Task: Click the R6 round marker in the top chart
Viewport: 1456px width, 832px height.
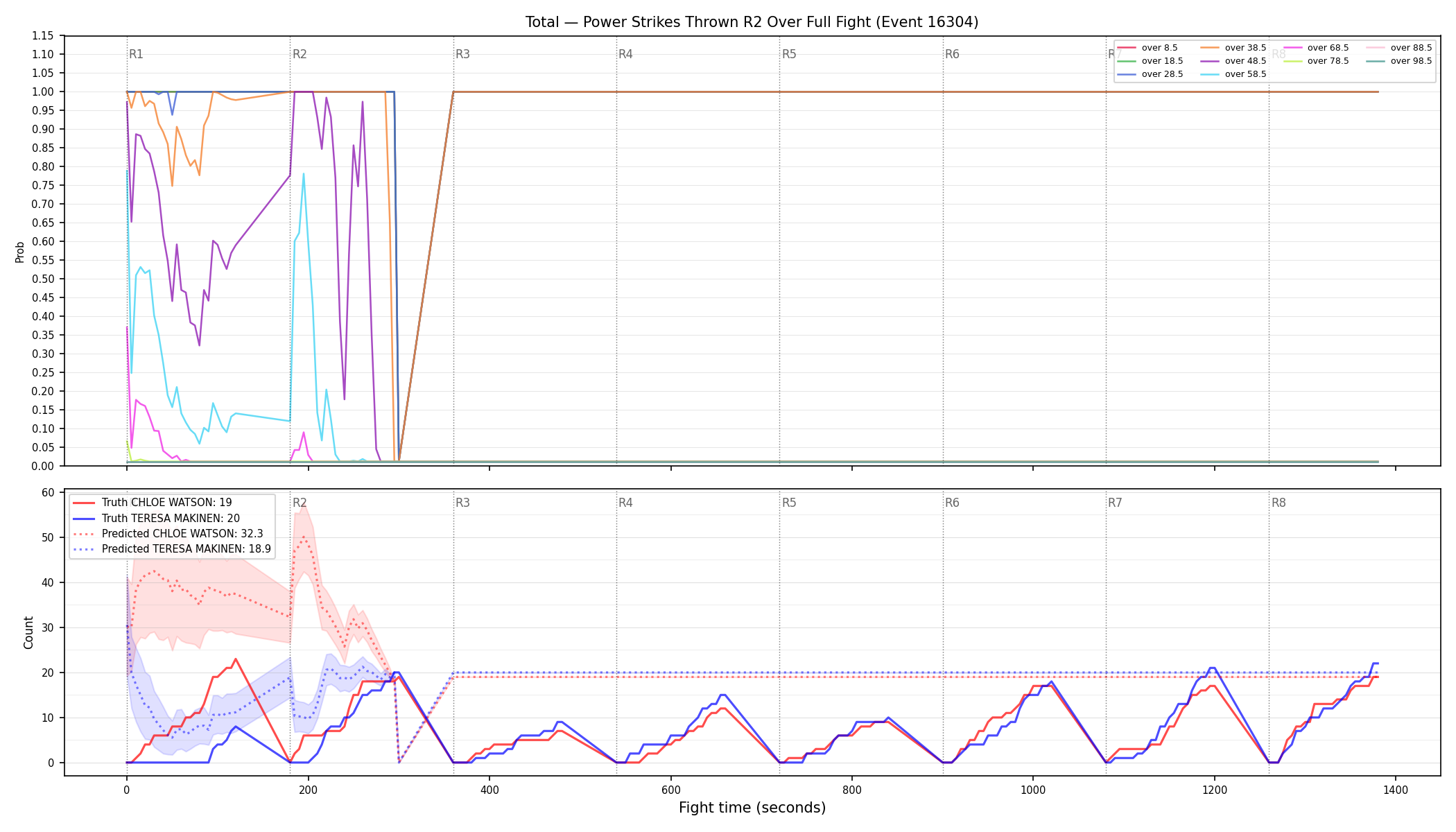Action: pos(952,54)
